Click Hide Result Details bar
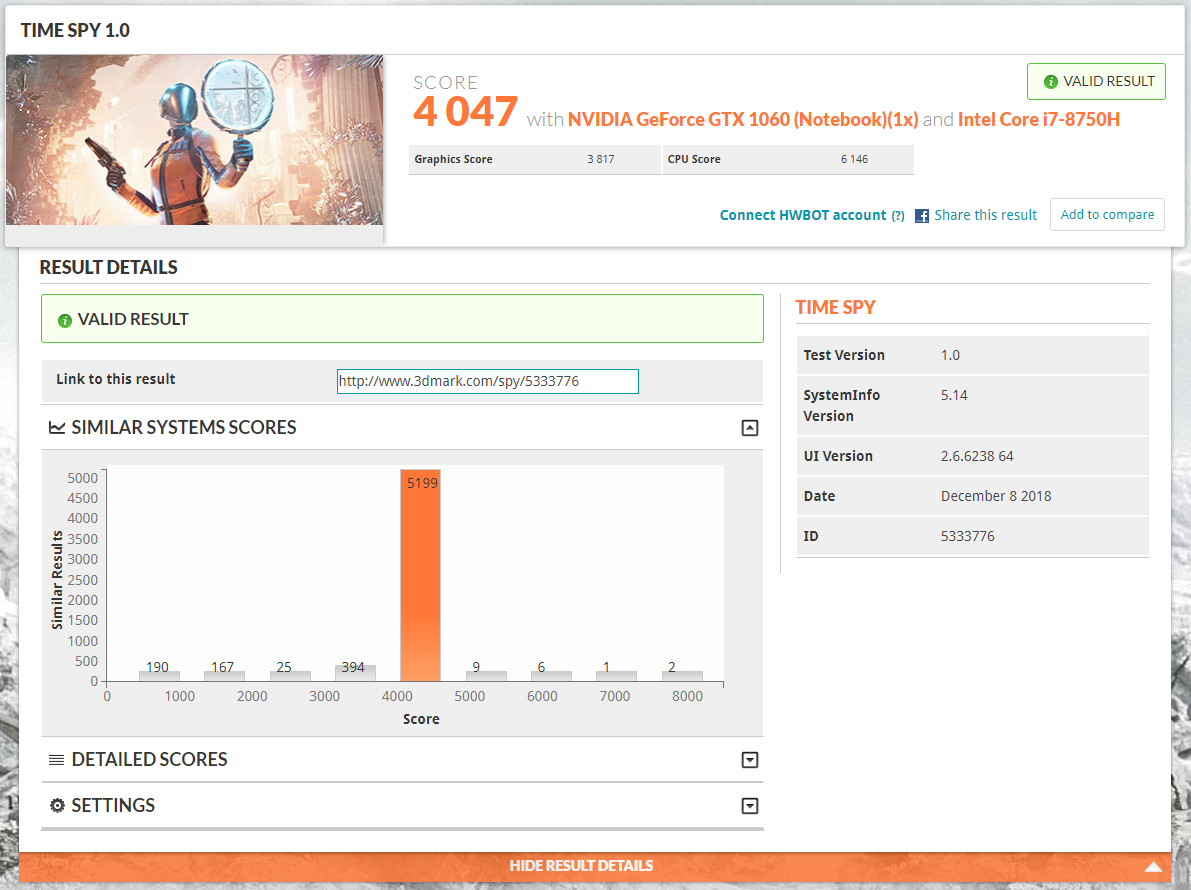 pos(595,866)
